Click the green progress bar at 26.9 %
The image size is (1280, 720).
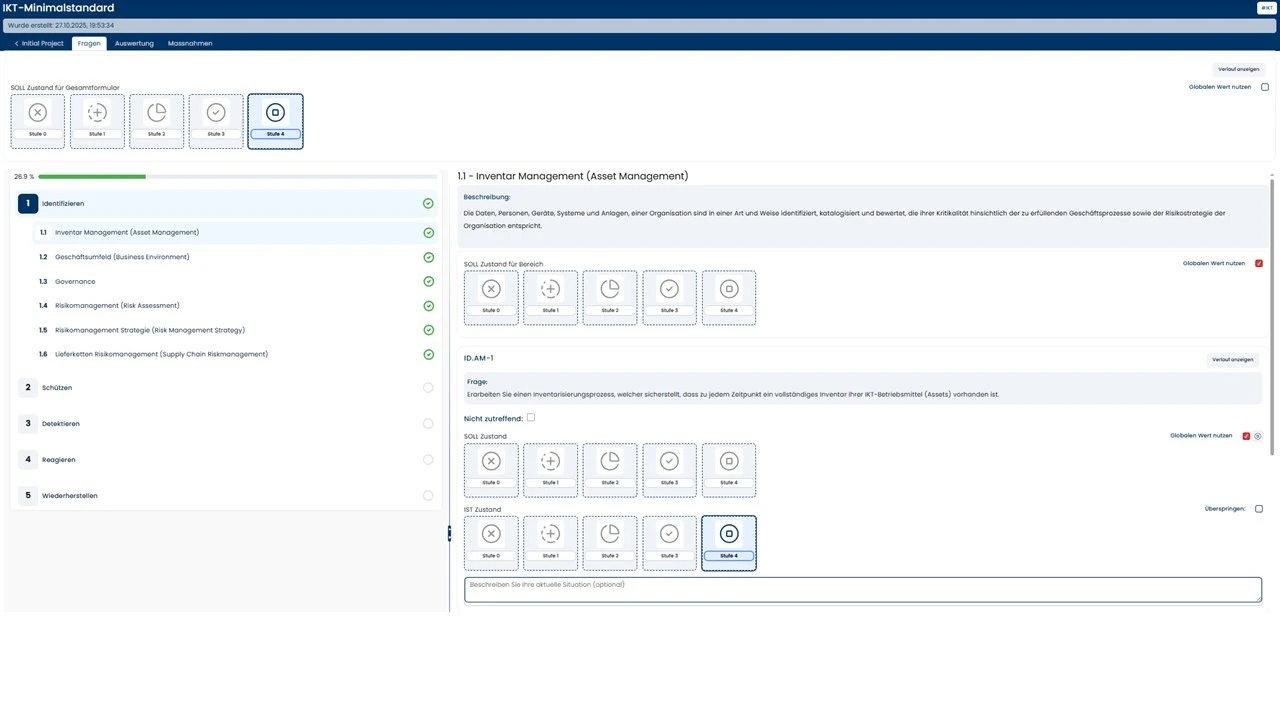tap(92, 177)
